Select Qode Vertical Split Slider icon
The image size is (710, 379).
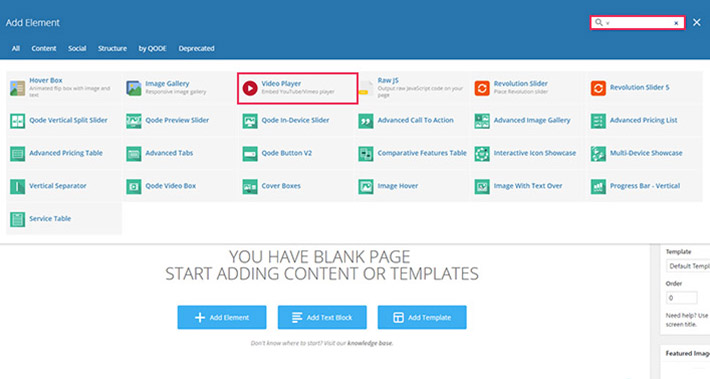click(x=18, y=121)
